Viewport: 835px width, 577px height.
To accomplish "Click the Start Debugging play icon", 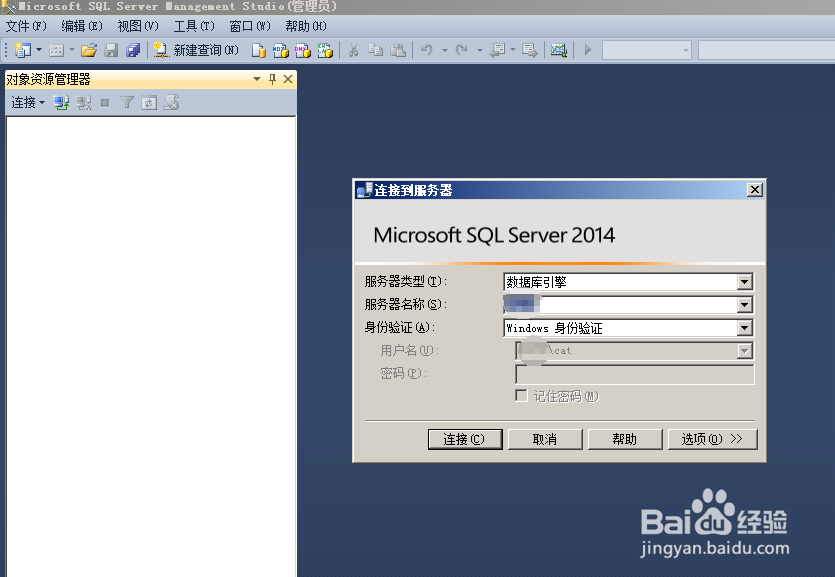I will (588, 50).
